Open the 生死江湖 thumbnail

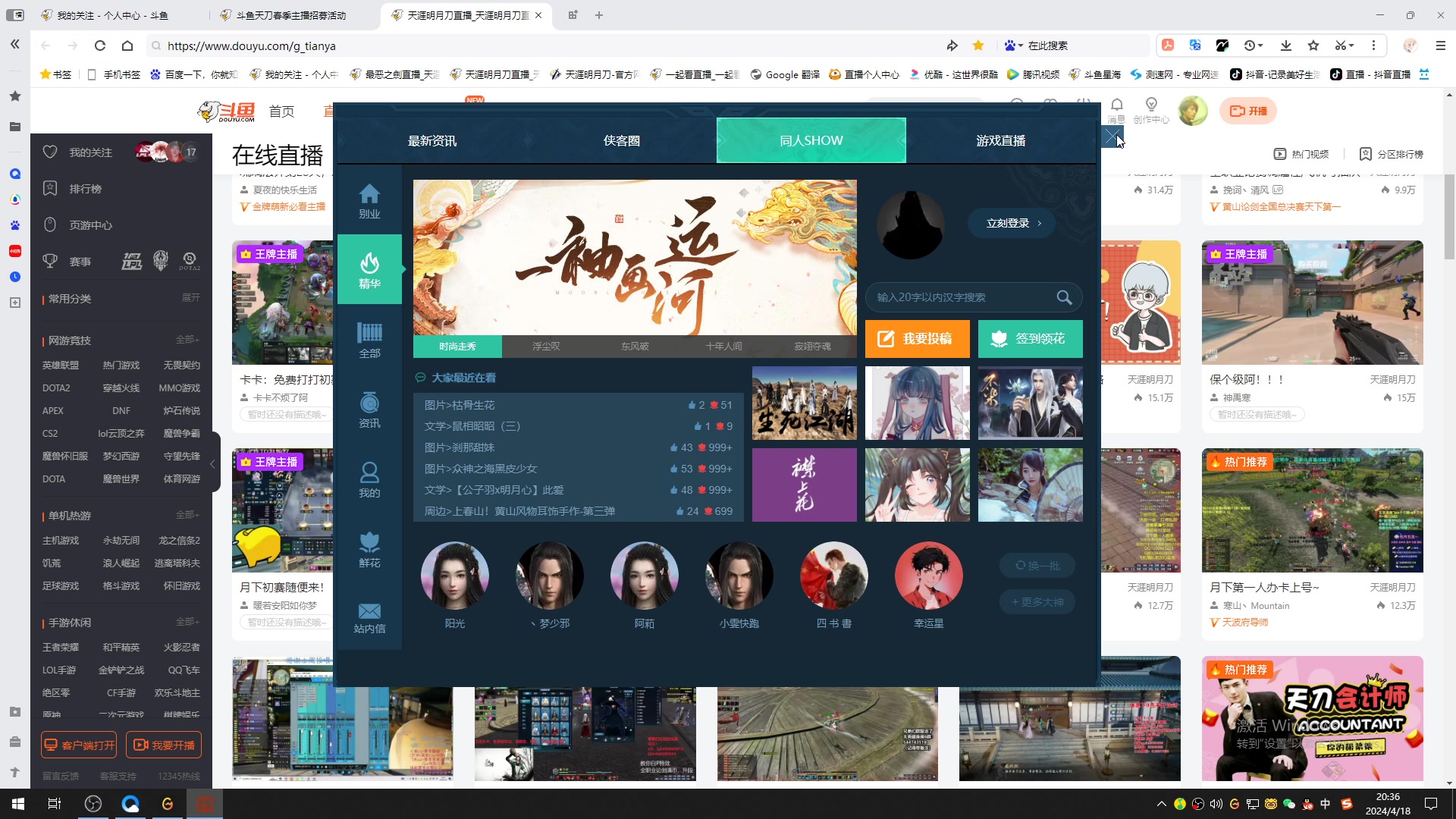pyautogui.click(x=805, y=403)
